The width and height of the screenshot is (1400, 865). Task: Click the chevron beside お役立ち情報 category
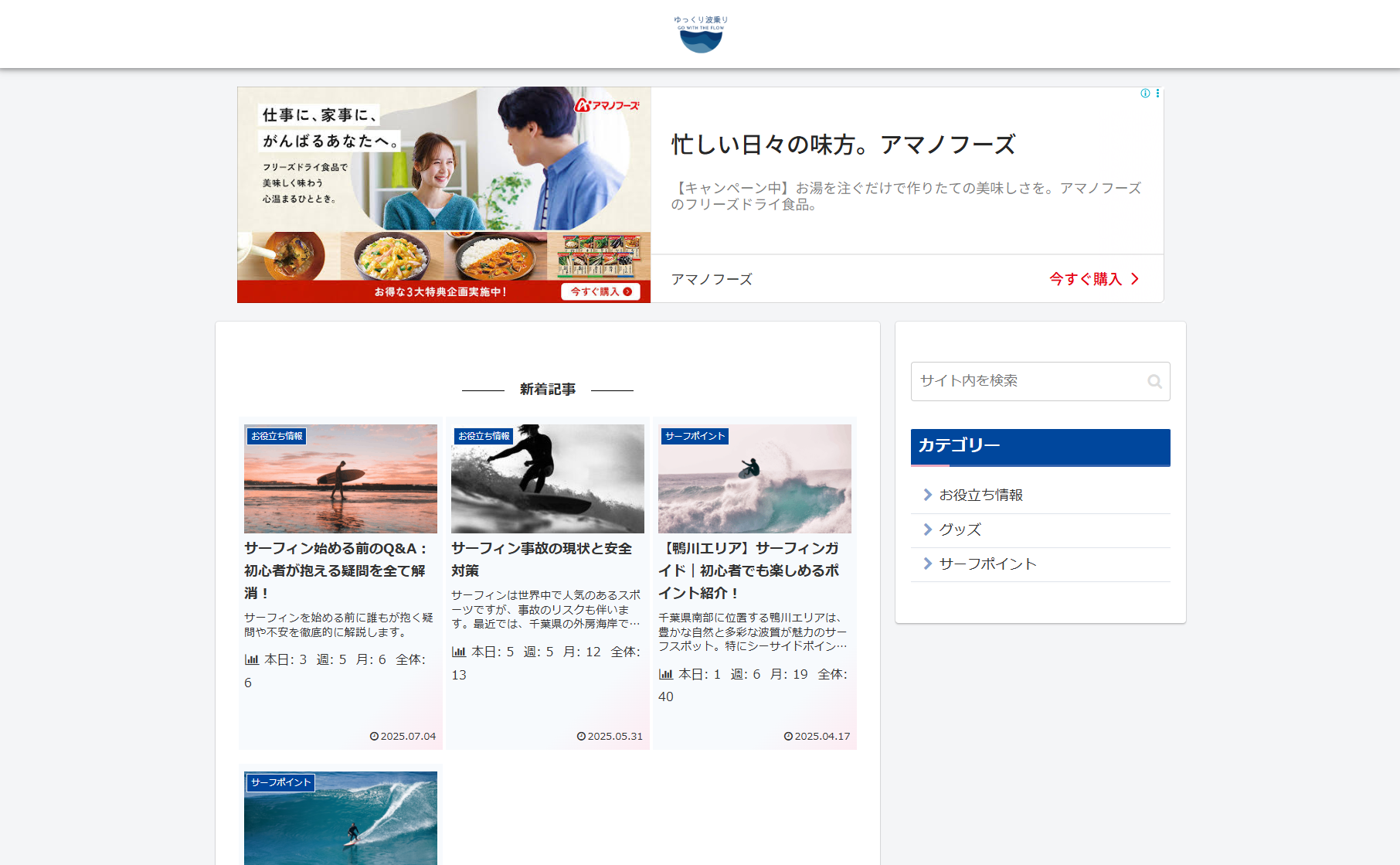point(928,495)
